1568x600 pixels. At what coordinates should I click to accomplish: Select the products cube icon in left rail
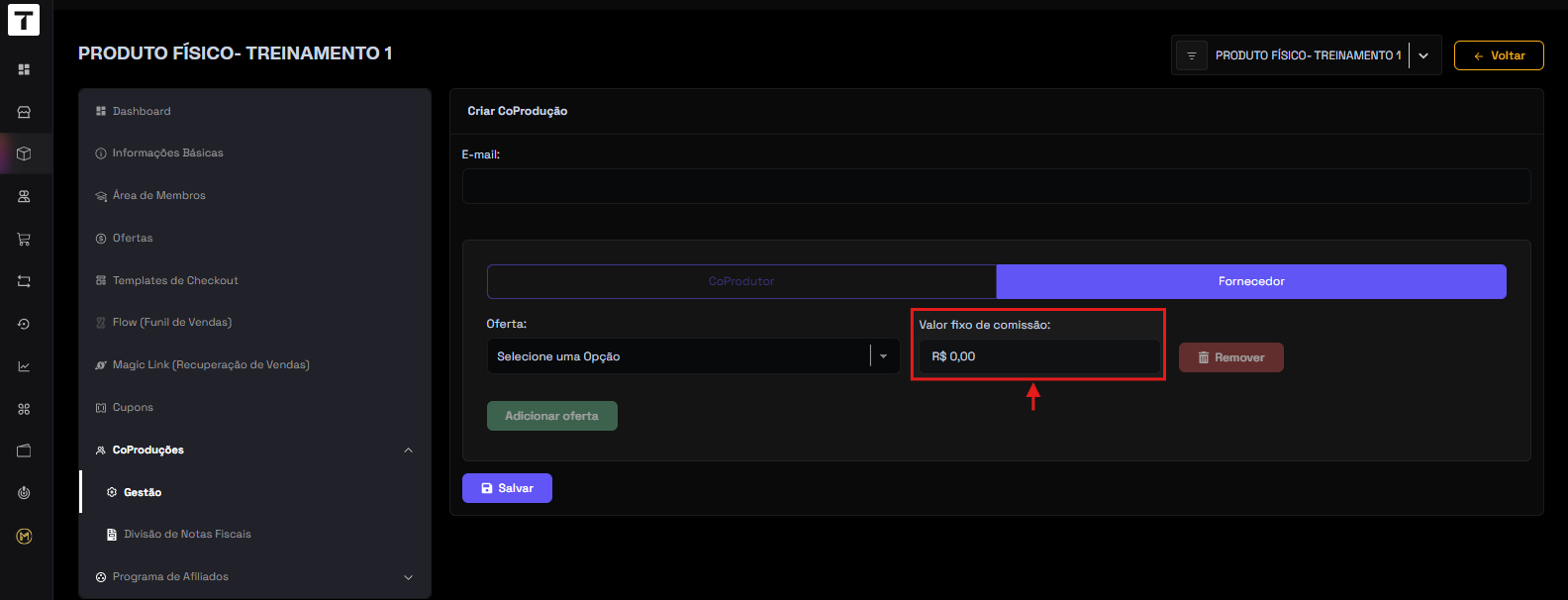[24, 153]
